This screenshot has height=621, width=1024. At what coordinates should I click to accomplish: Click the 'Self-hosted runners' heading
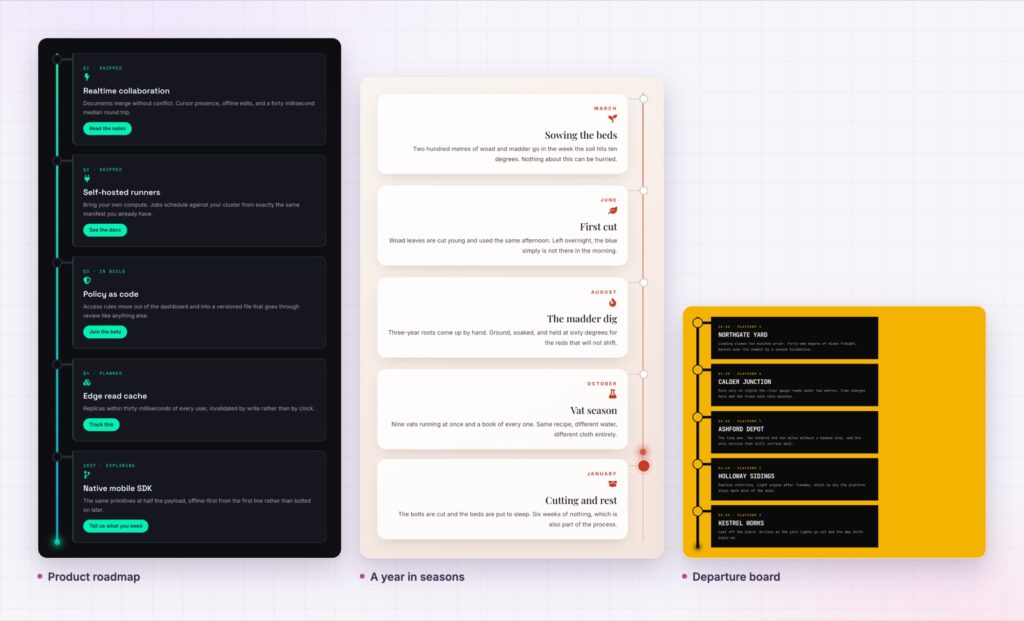pos(121,192)
